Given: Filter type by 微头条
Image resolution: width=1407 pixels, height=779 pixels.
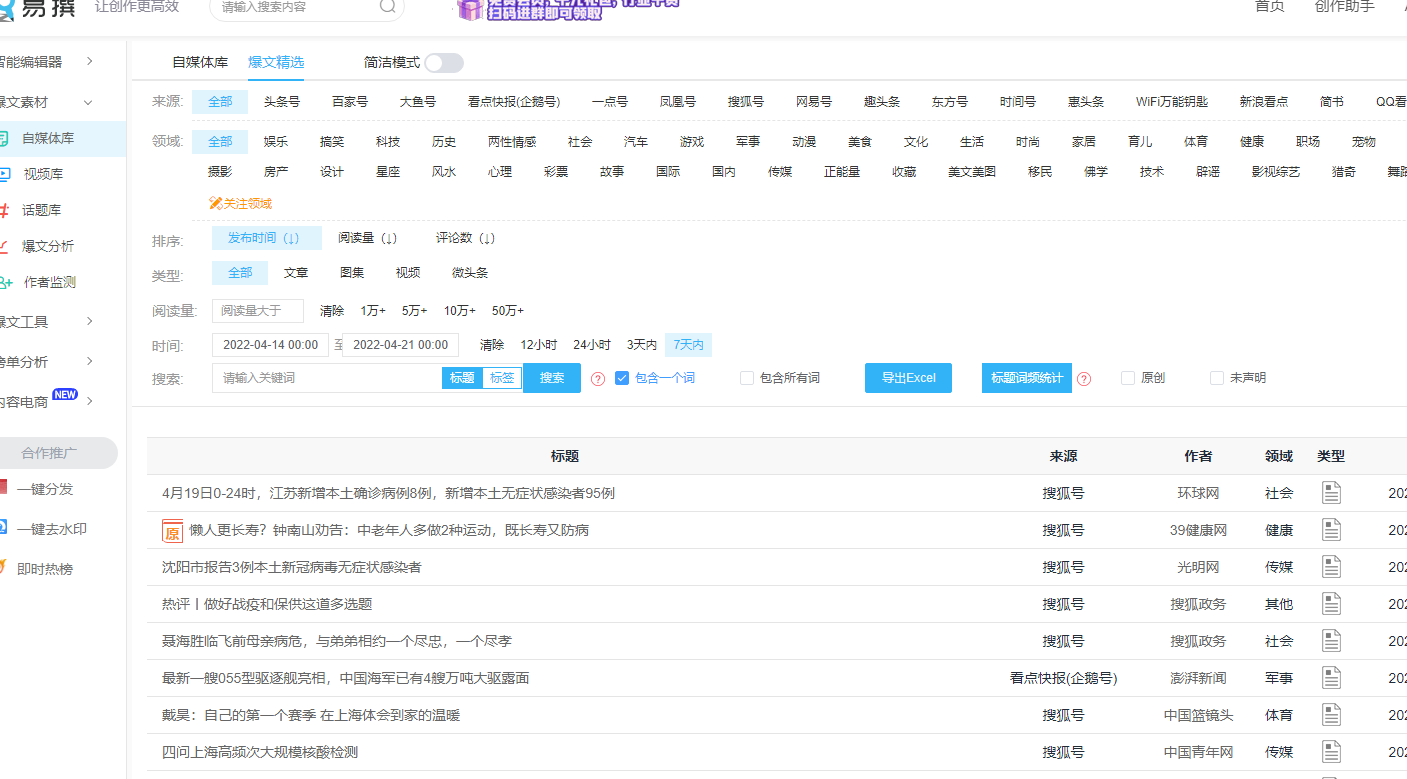Looking at the screenshot, I should click(470, 272).
